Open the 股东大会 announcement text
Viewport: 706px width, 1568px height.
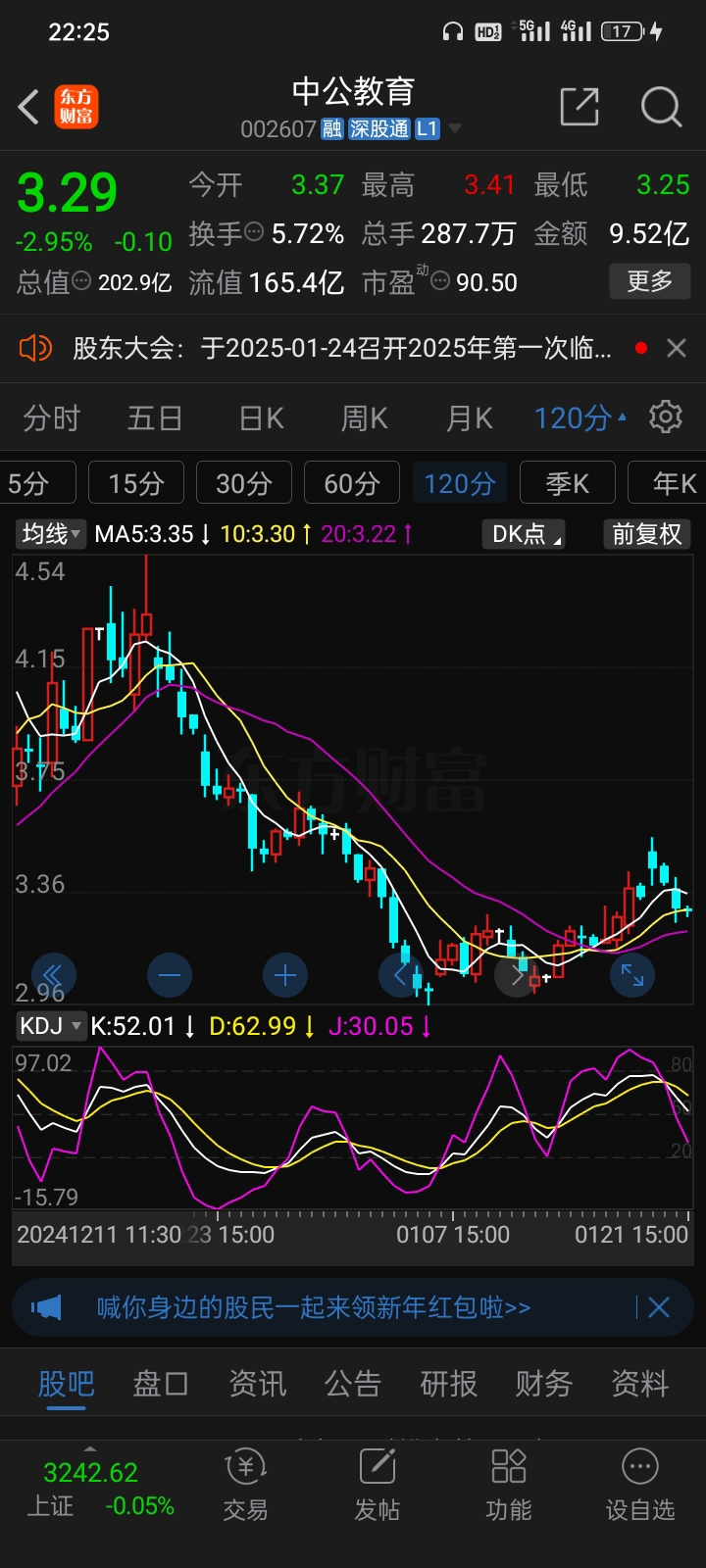pyautogui.click(x=342, y=348)
